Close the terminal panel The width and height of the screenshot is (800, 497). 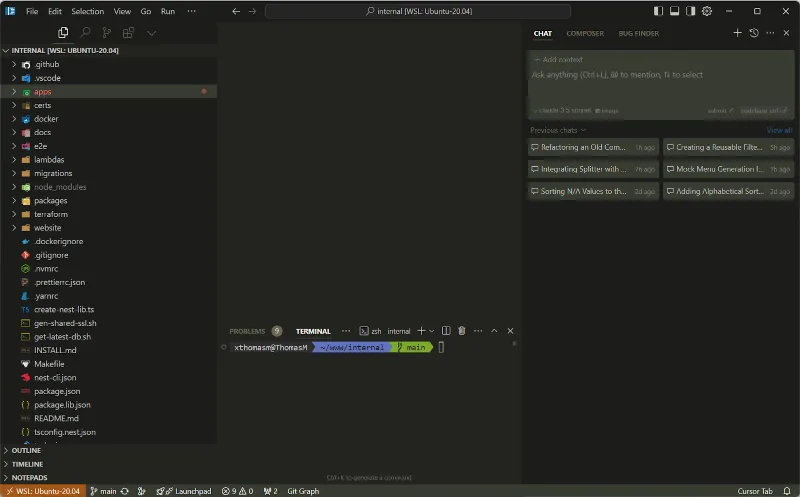[510, 331]
